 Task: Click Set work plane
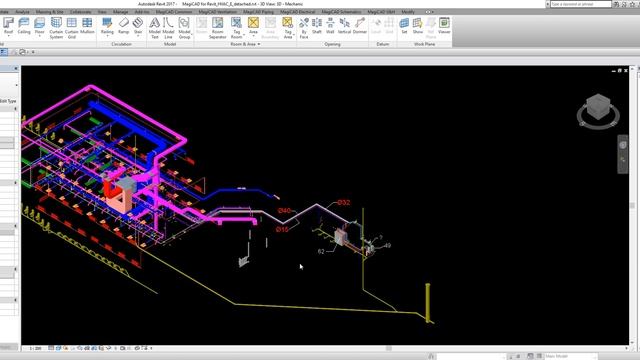(x=404, y=25)
